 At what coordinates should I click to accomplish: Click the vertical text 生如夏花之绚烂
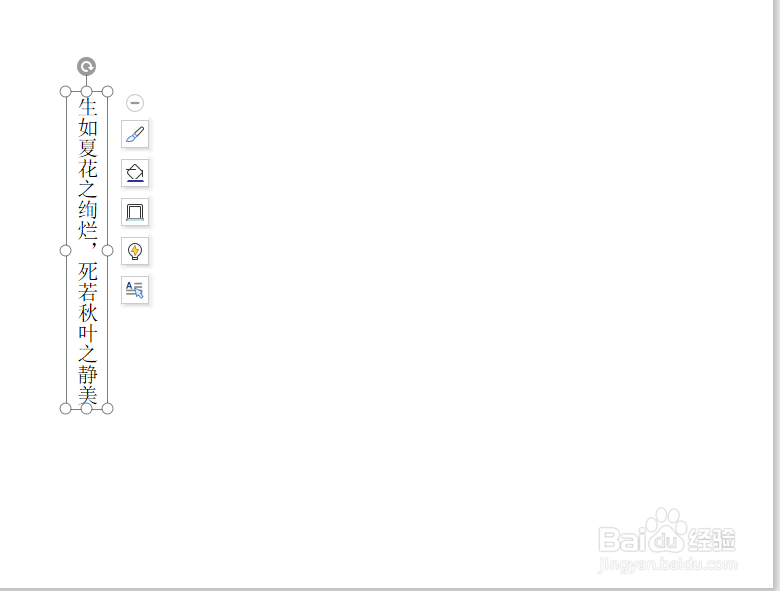[88, 169]
